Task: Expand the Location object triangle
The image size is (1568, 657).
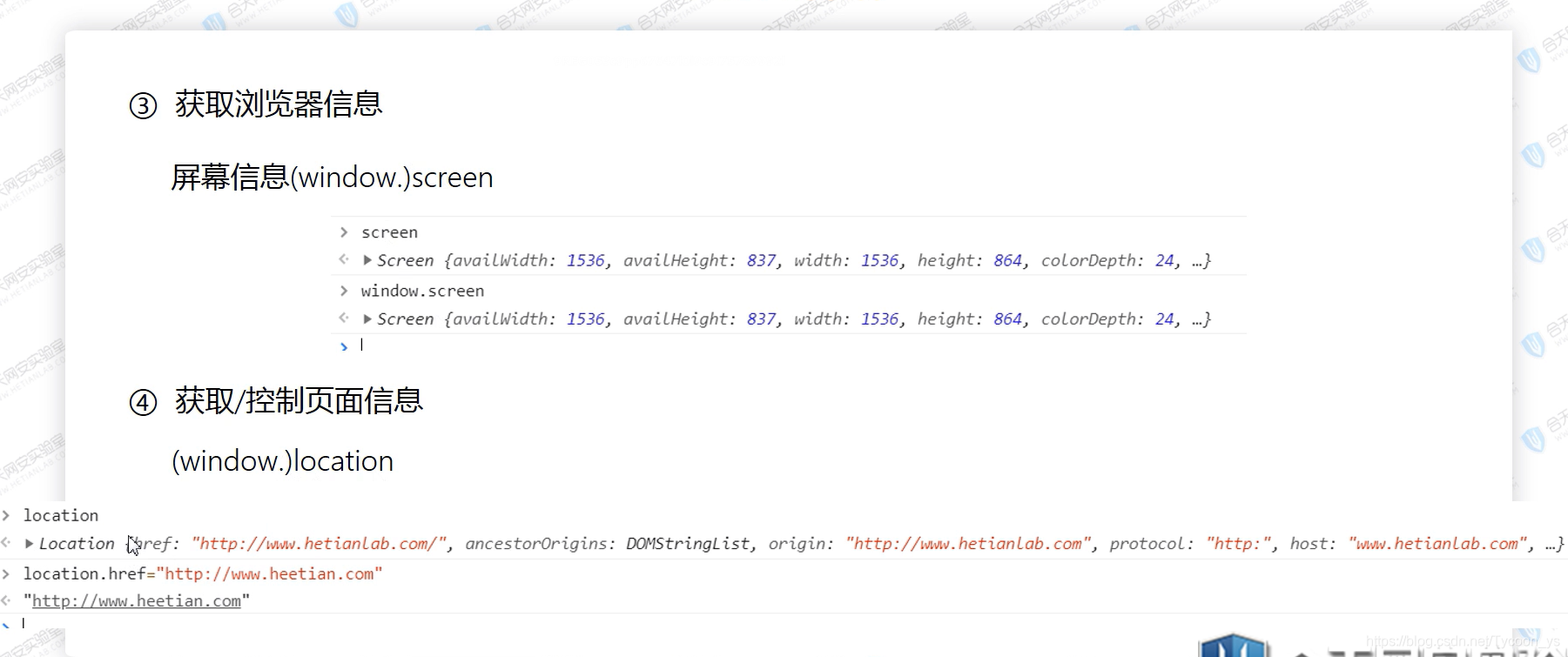Action: tap(30, 544)
